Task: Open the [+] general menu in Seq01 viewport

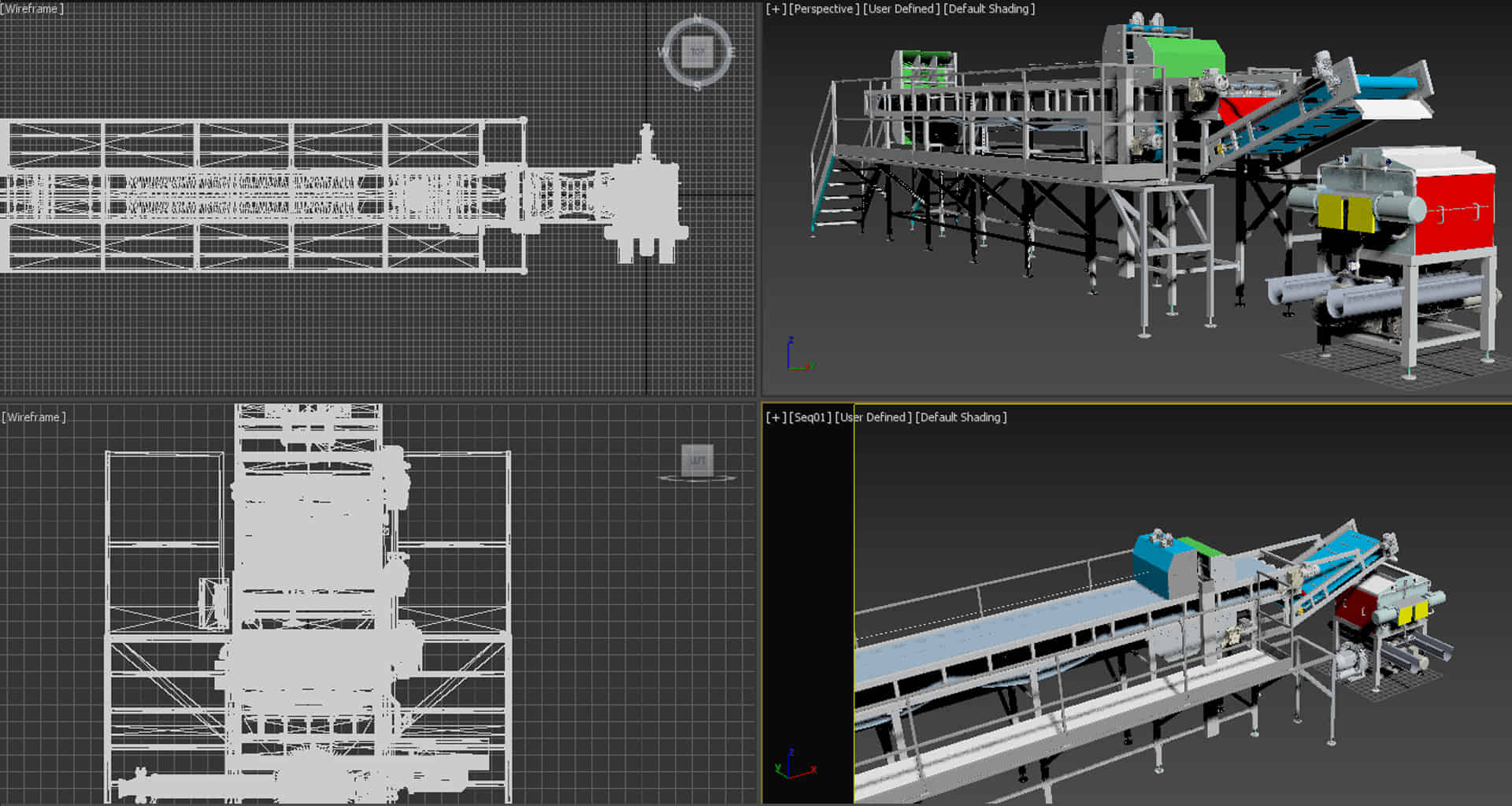Action: [x=776, y=417]
